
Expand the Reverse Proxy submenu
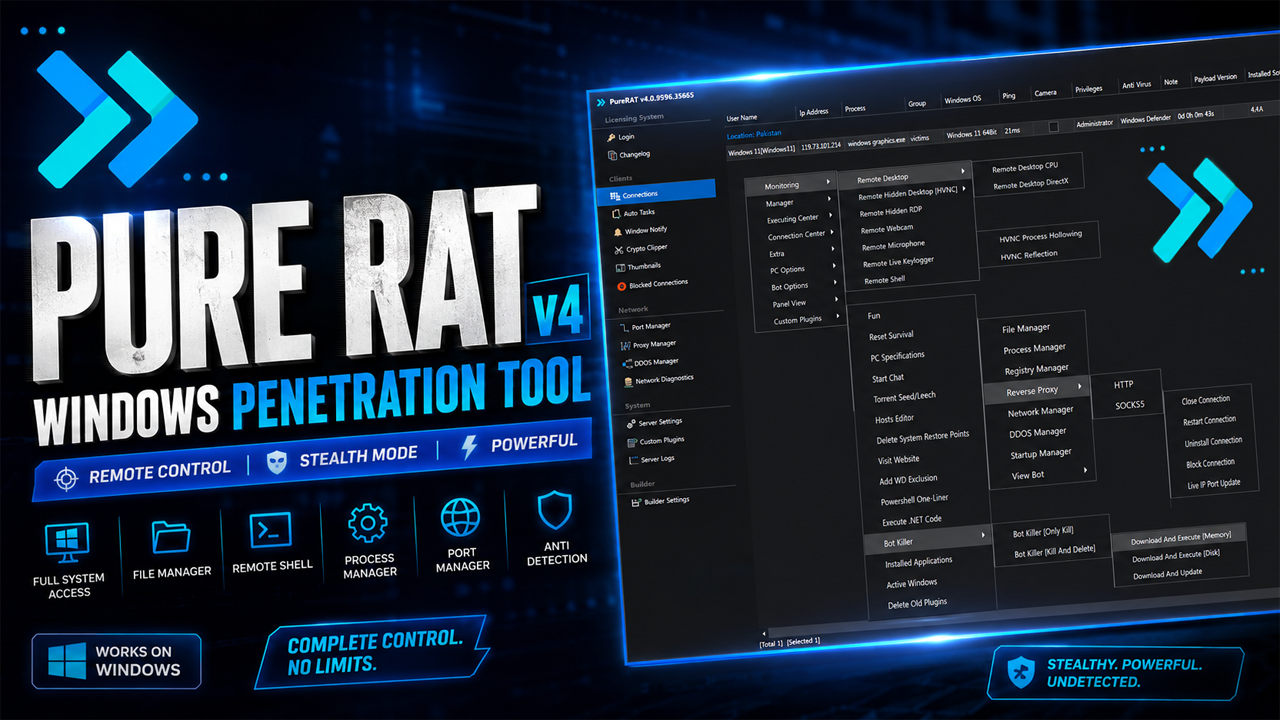1038,391
